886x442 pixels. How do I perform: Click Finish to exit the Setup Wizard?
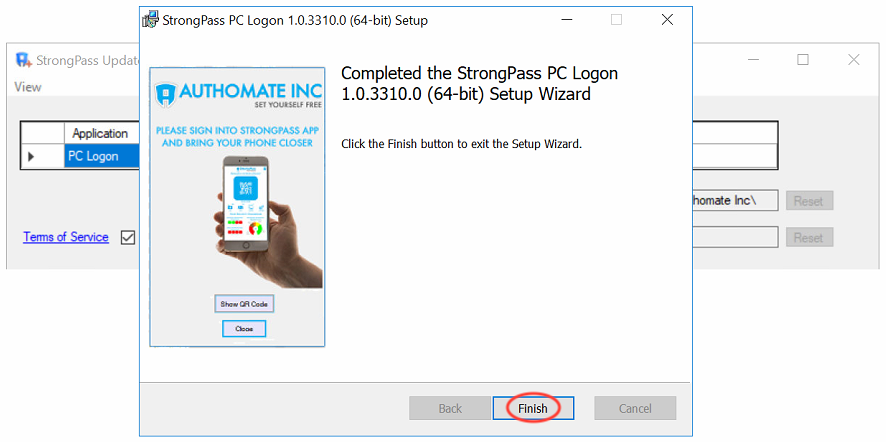tap(533, 408)
